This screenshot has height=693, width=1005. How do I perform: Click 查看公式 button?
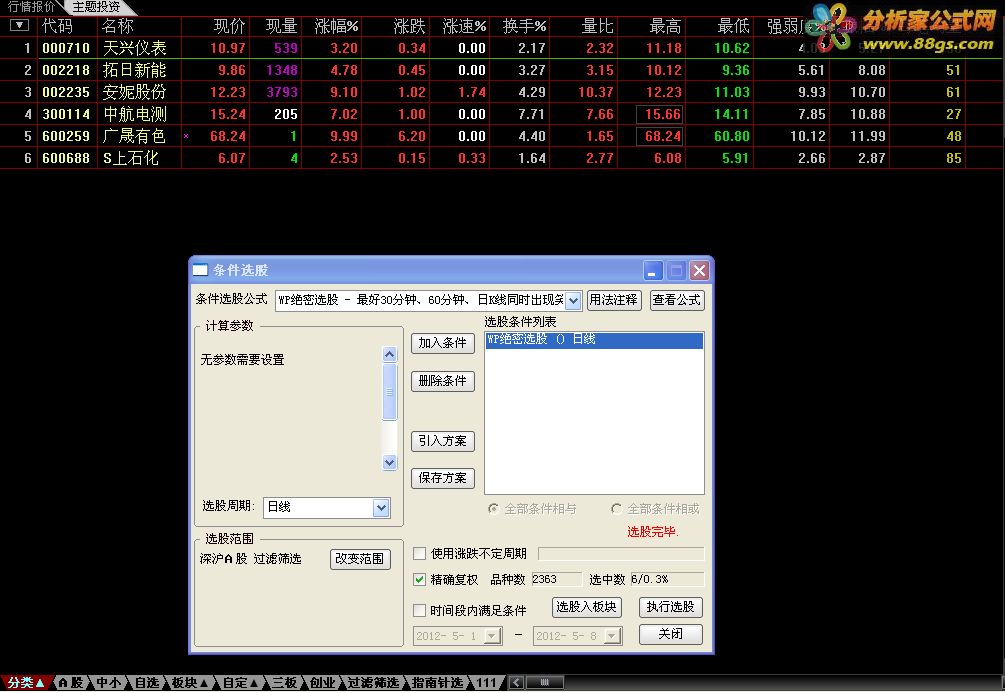(x=677, y=300)
